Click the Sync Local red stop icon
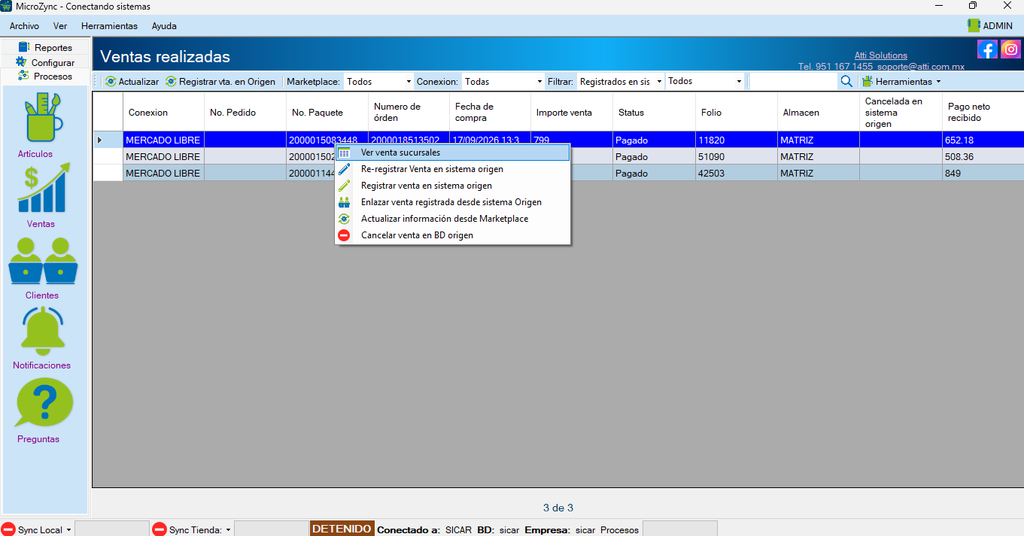Image resolution: width=1024 pixels, height=536 pixels. pos(8,529)
